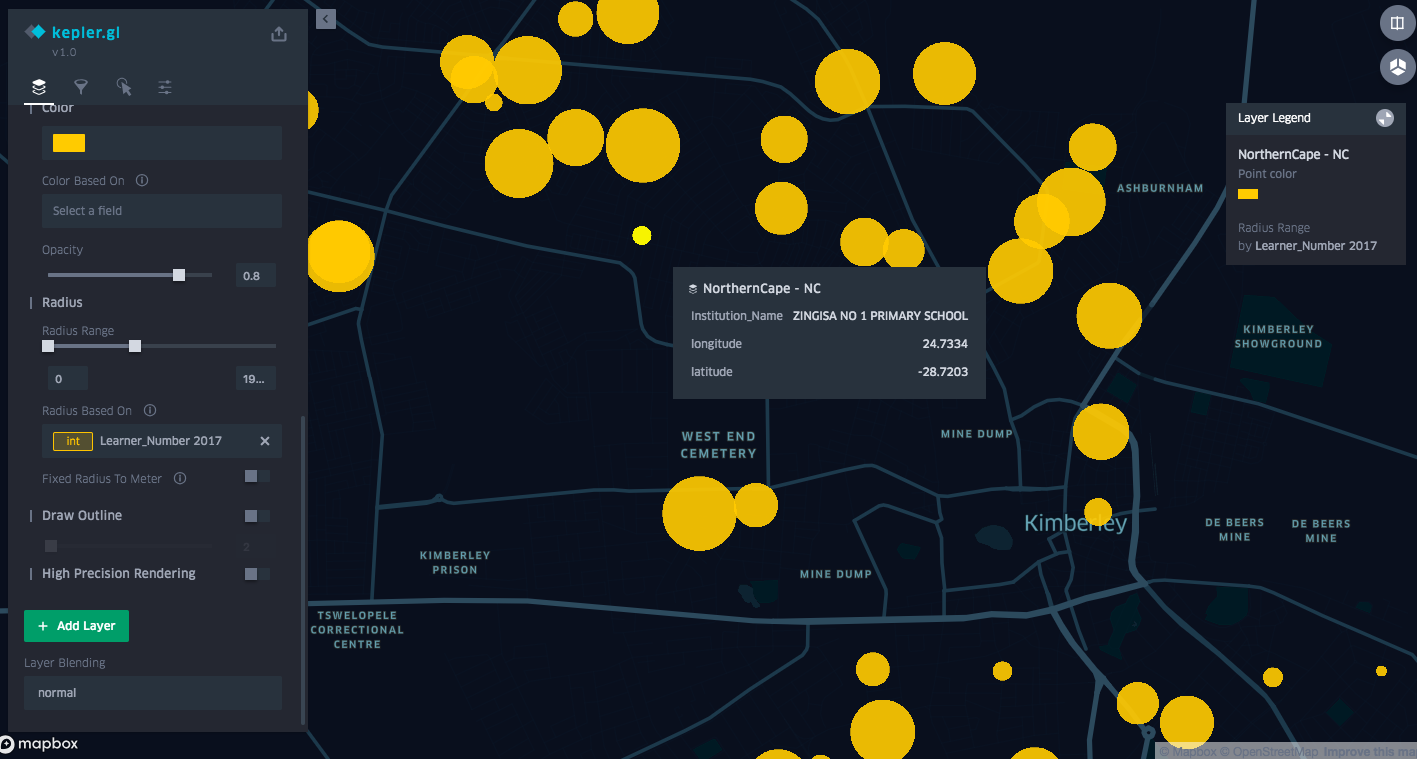The image size is (1417, 759).
Task: Click the Kimberley city label
Action: point(1075,523)
